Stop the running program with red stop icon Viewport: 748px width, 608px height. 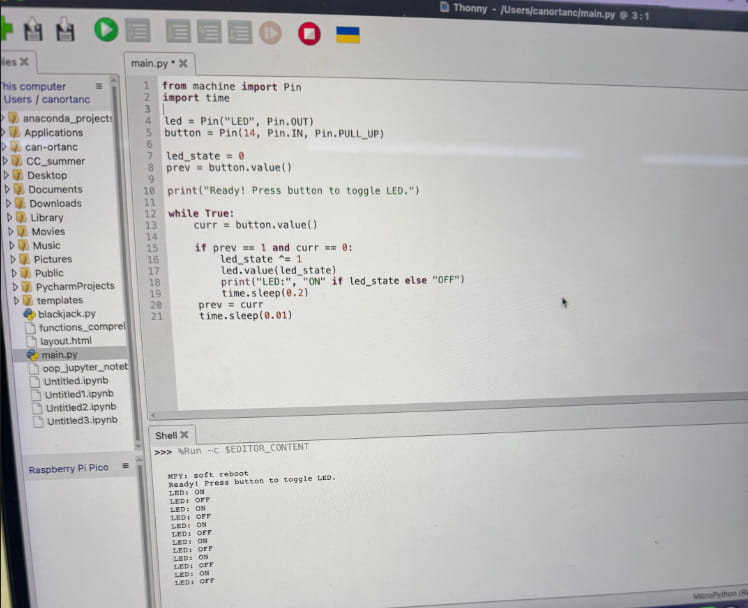pyautogui.click(x=309, y=34)
